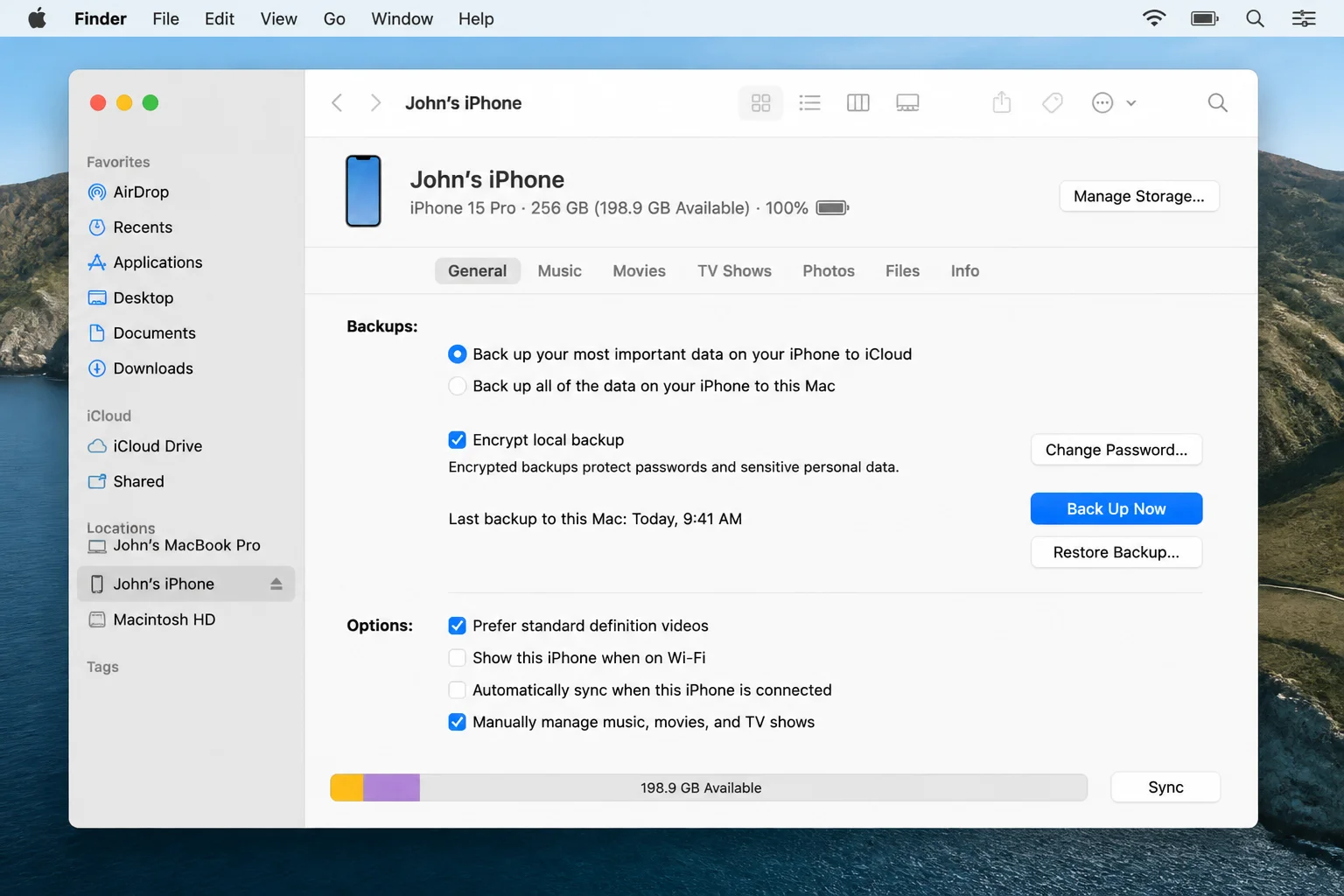Eject John's iPhone in sidebar
Viewport: 1344px width, 896px height.
(276, 584)
